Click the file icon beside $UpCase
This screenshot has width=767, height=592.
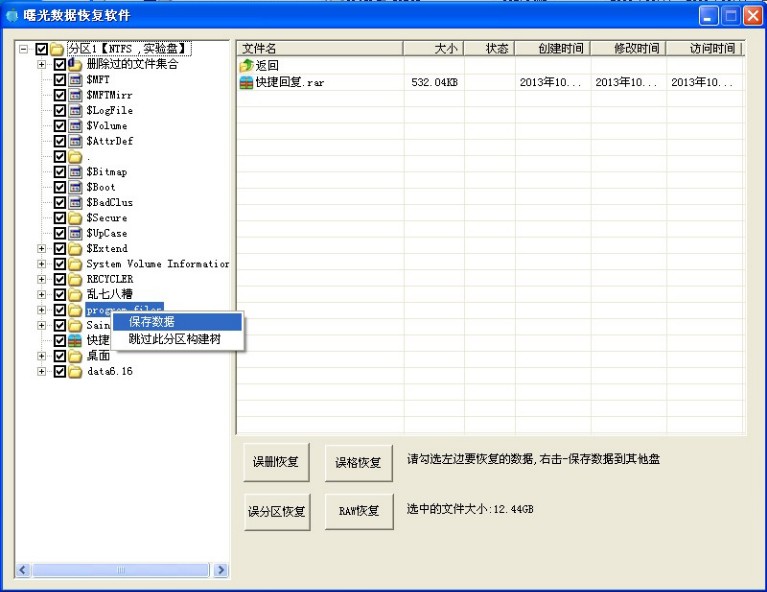[x=75, y=233]
